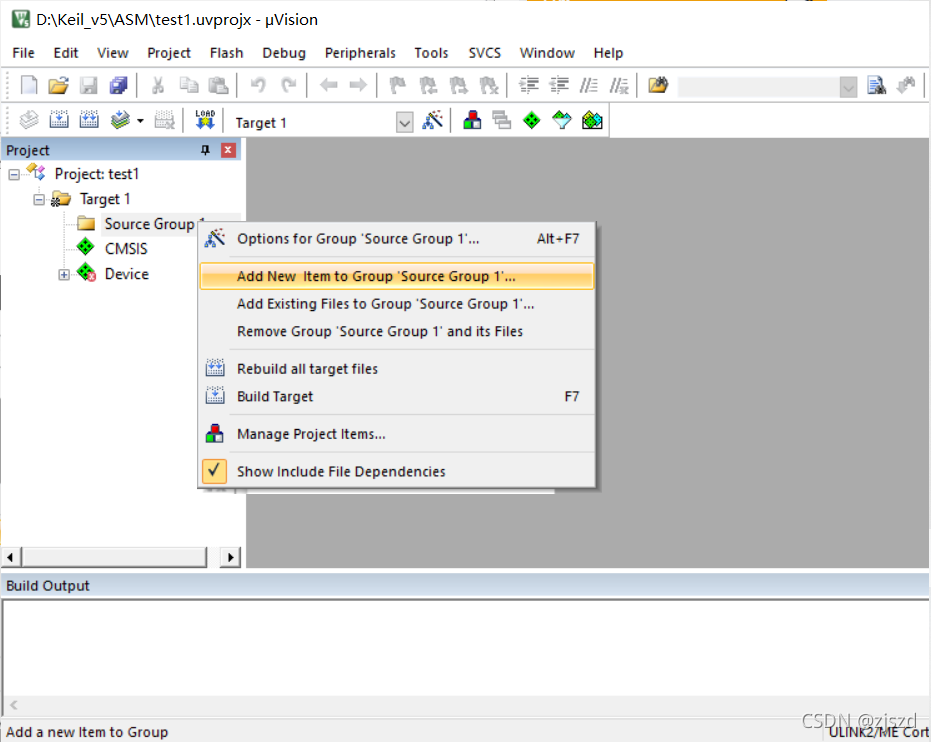Choose Add Existing Files to Group entry
Viewport: 931px width, 742px height.
pyautogui.click(x=397, y=304)
